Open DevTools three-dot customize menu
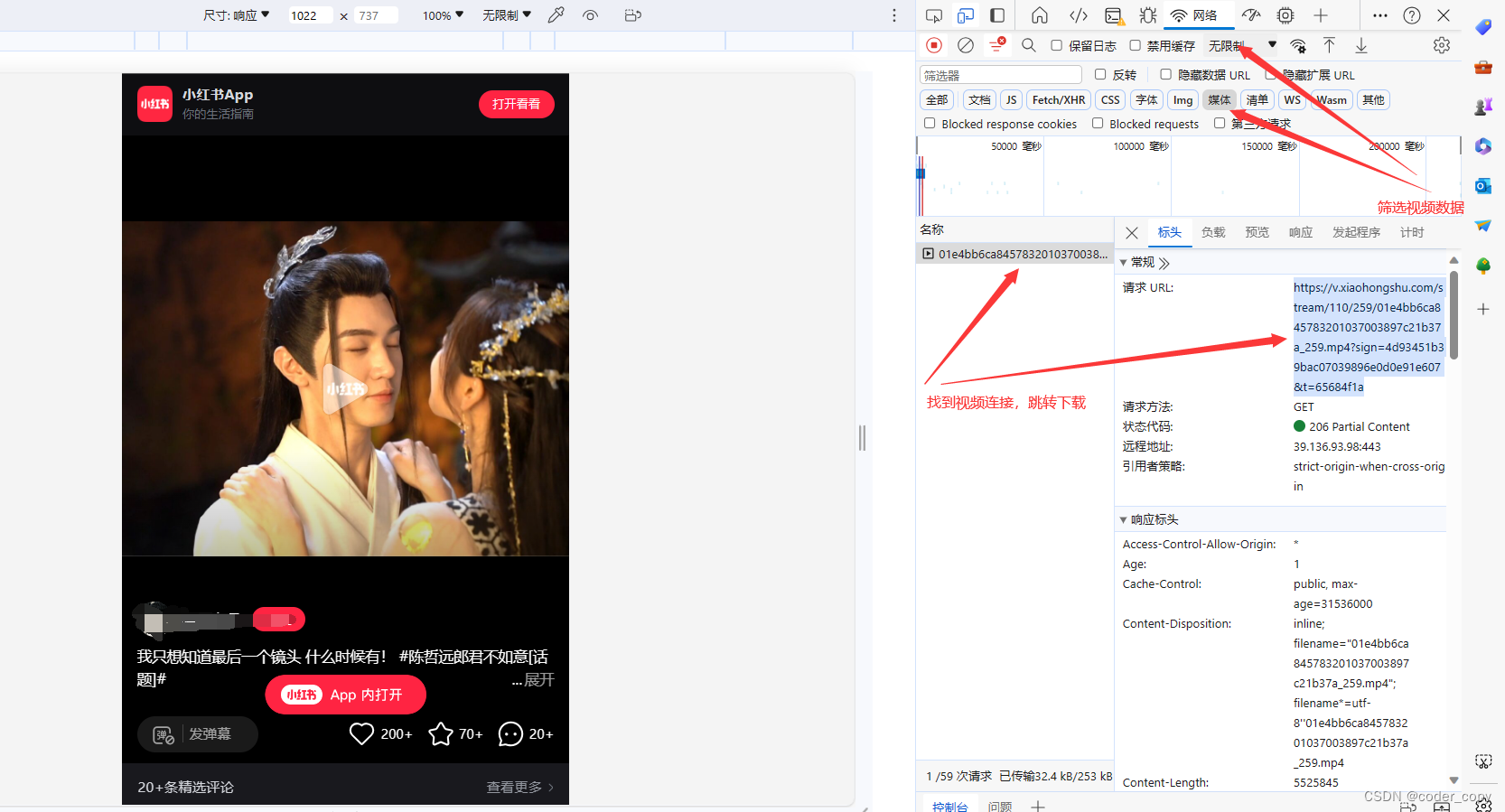Screen dimensions: 1505x812 (x=1380, y=15)
